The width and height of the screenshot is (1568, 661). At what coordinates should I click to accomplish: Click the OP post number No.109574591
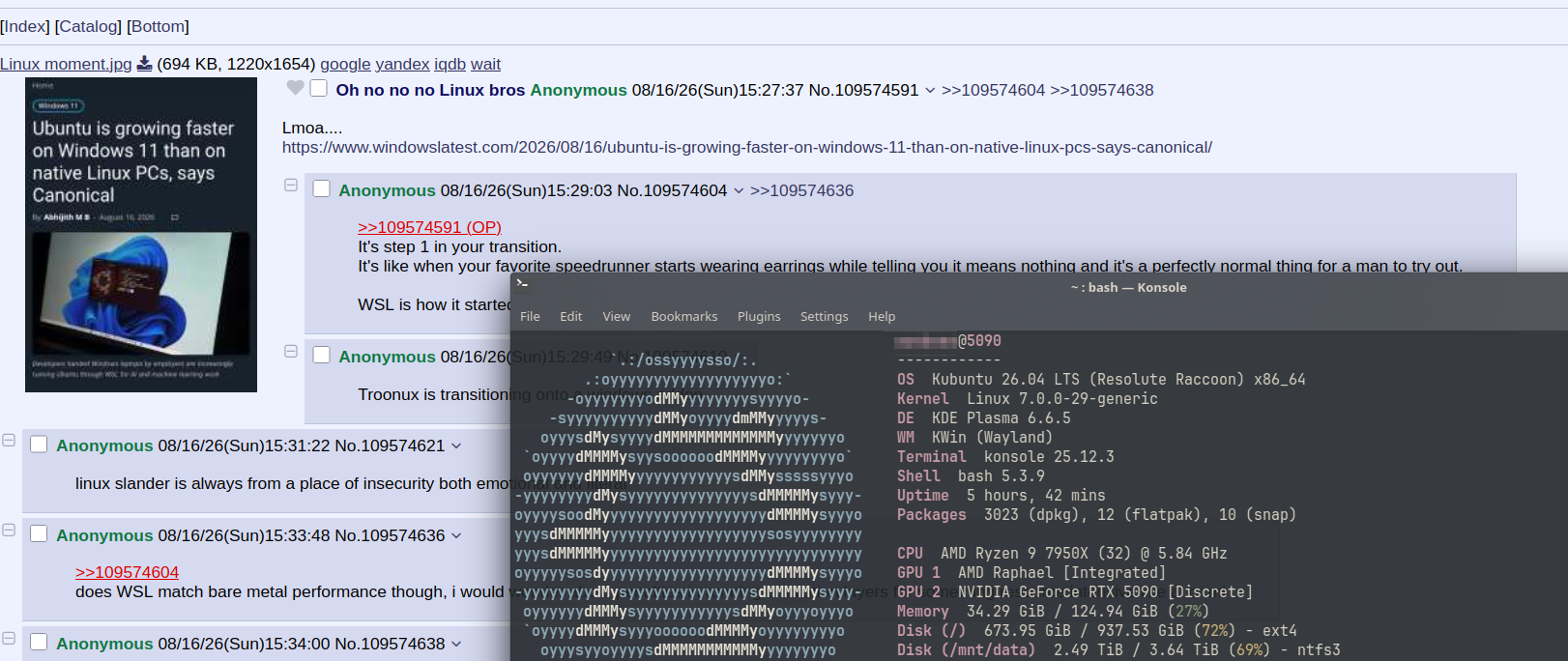click(863, 90)
